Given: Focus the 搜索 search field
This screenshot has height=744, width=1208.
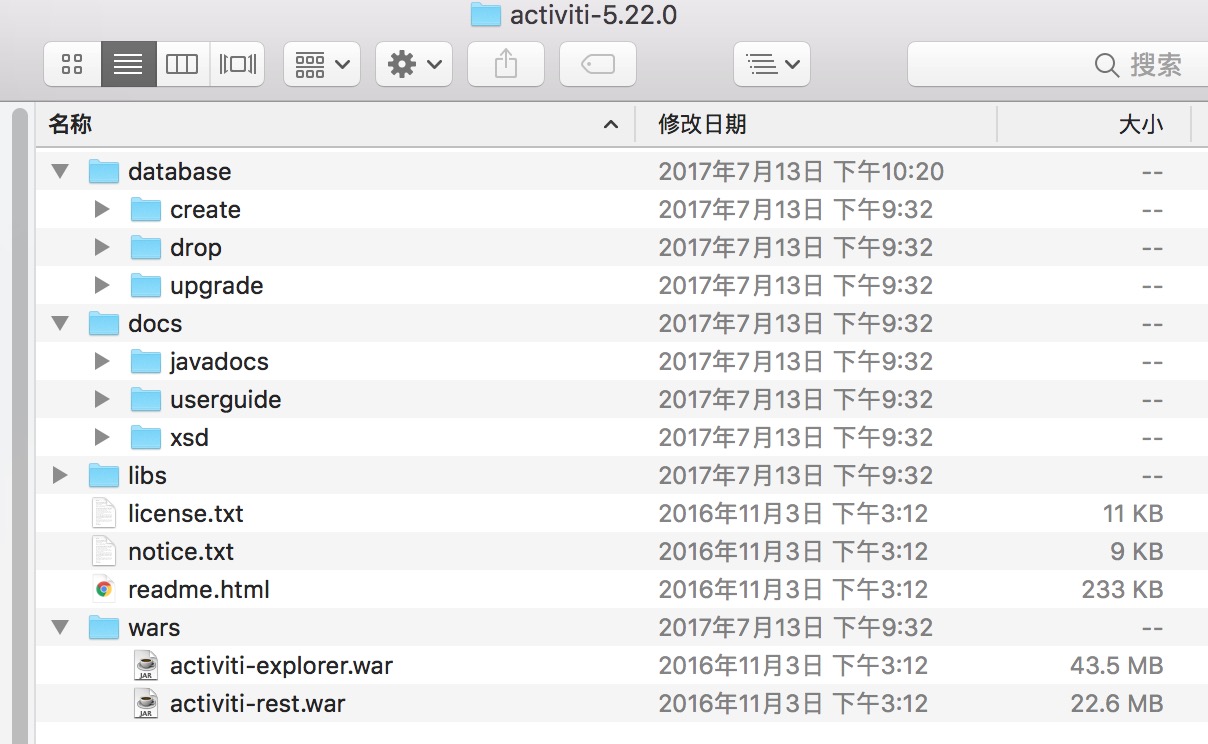Looking at the screenshot, I should [x=1058, y=65].
